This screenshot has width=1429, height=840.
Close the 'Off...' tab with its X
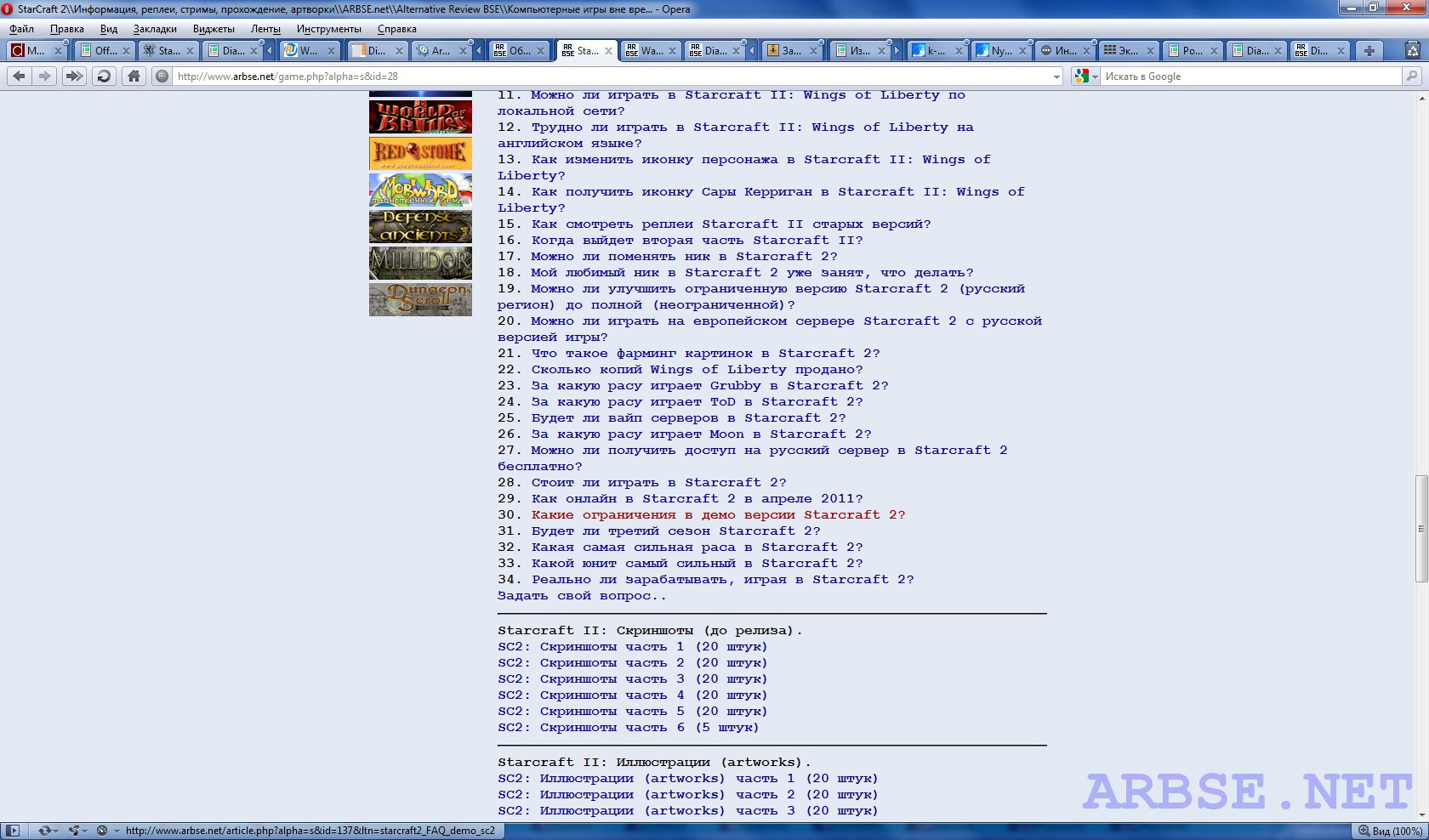[x=126, y=51]
